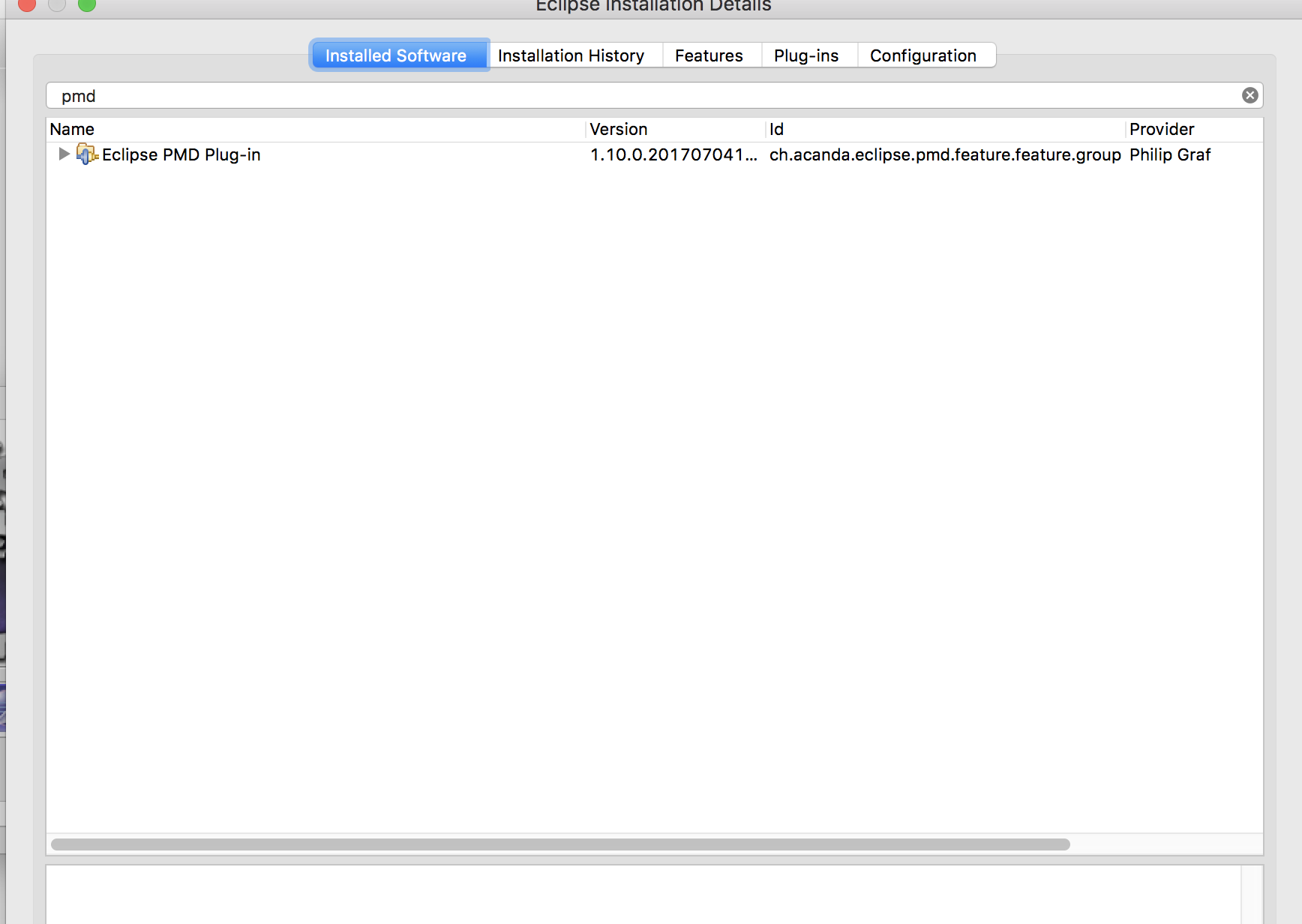The height and width of the screenshot is (924, 1302).
Task: Click the Id column header
Action: click(777, 129)
